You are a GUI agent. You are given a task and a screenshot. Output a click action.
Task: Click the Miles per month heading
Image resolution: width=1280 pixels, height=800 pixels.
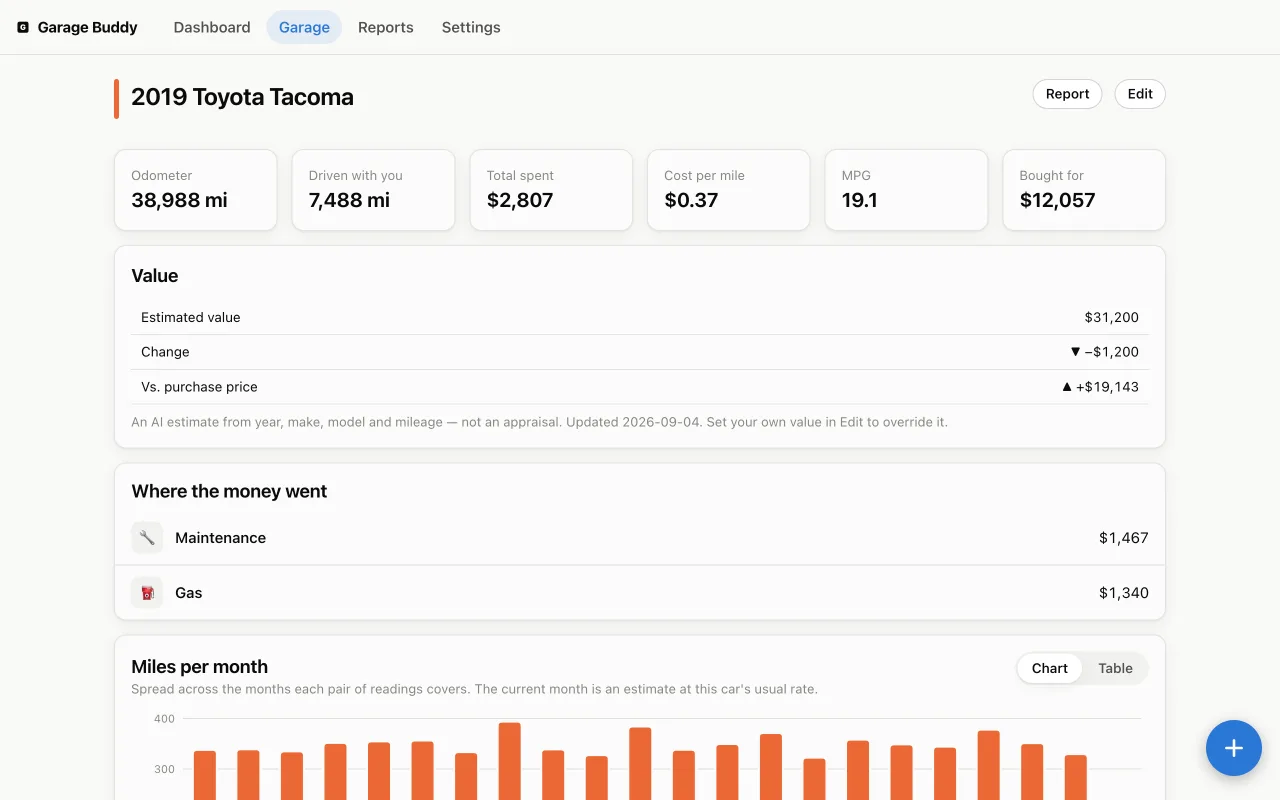pyautogui.click(x=200, y=667)
